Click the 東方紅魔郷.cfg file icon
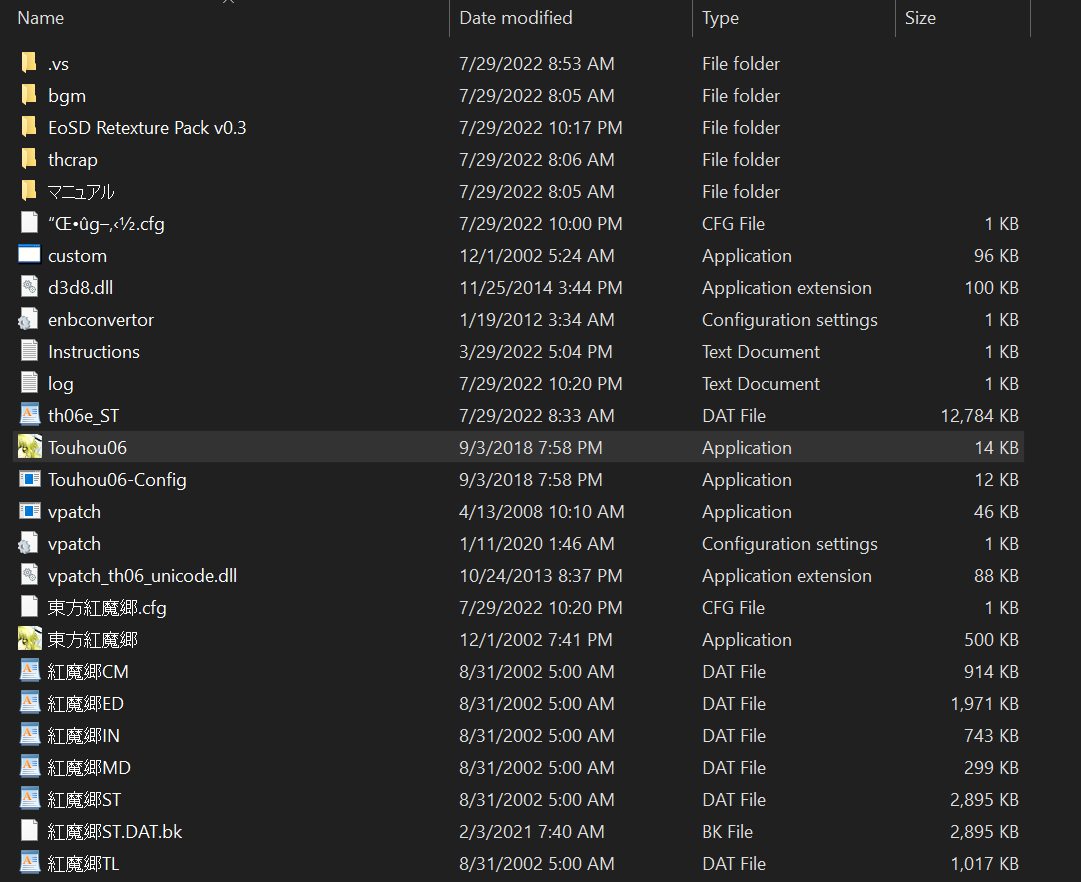The image size is (1081, 882). [x=29, y=608]
